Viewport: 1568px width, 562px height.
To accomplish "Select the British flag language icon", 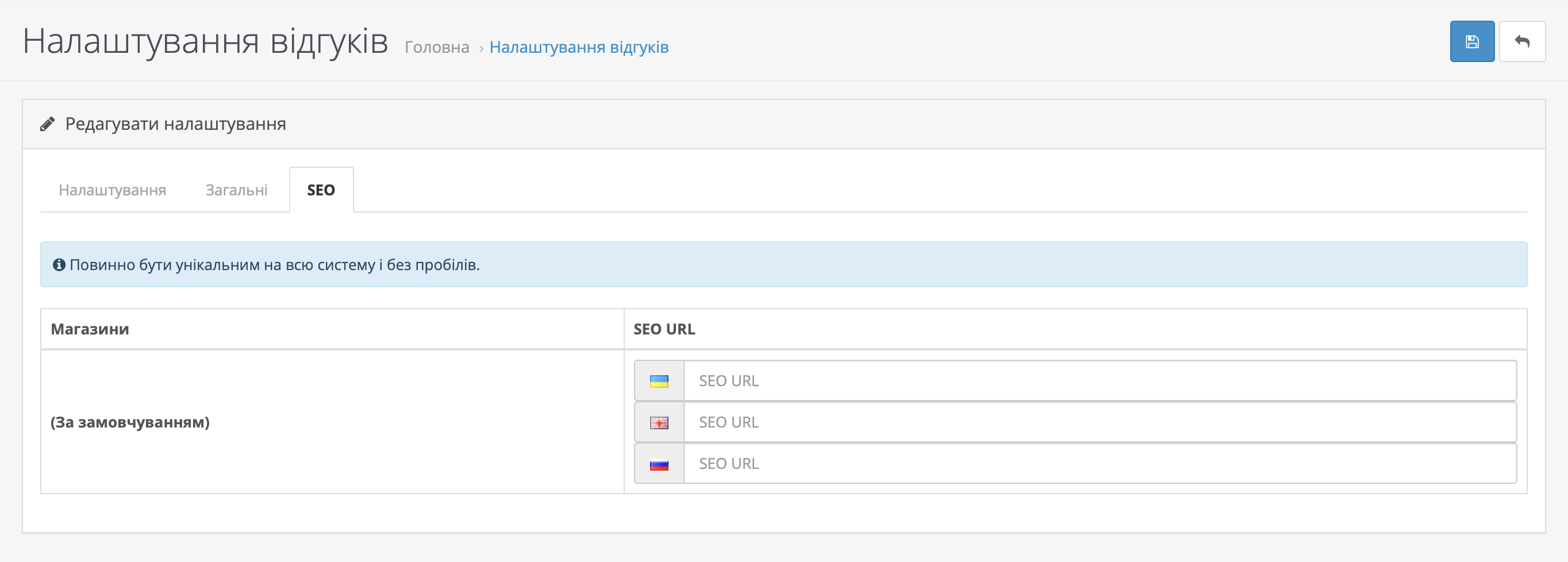I will pos(659,423).
